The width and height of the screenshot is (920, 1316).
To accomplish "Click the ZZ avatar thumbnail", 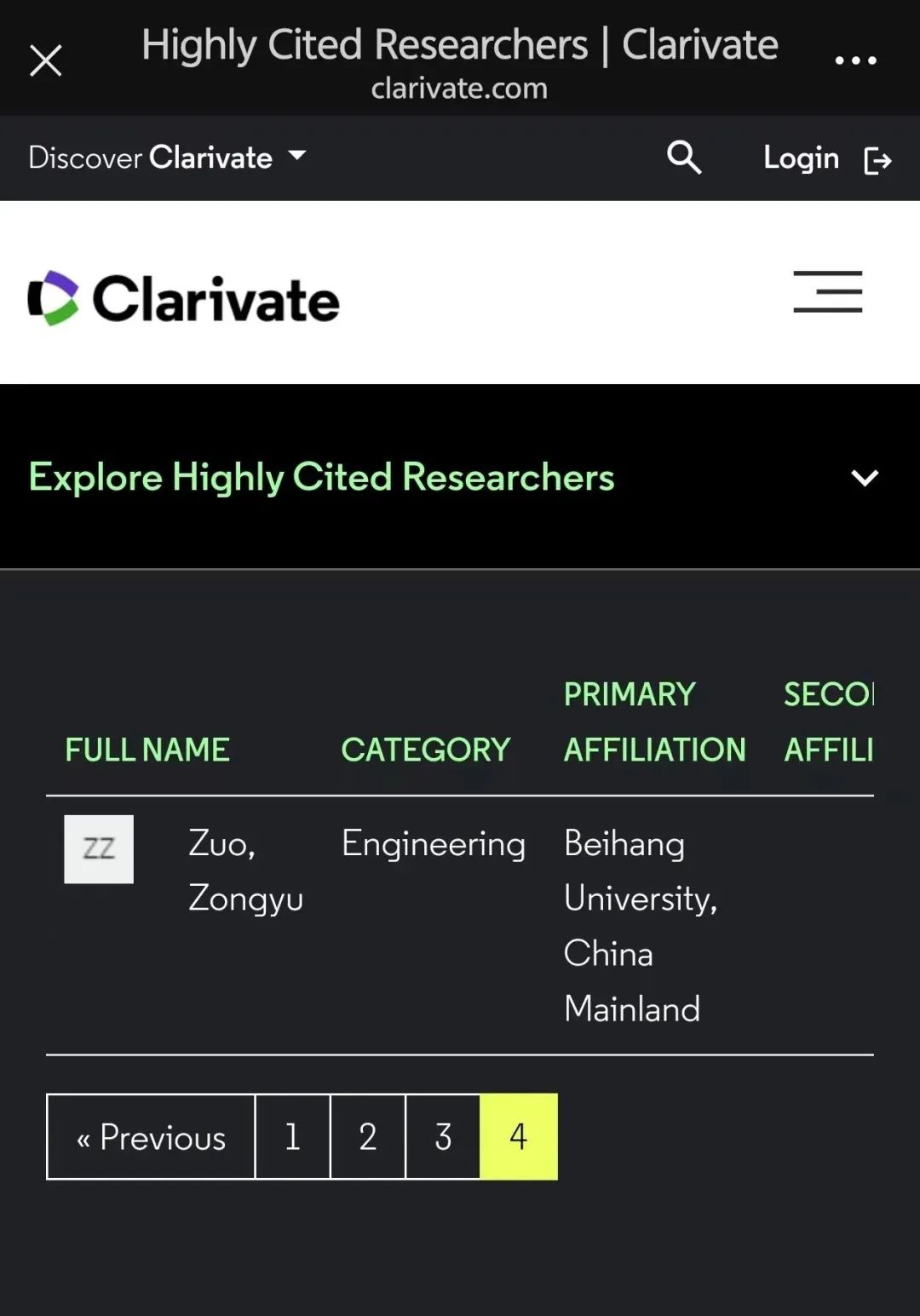I will 99,848.
